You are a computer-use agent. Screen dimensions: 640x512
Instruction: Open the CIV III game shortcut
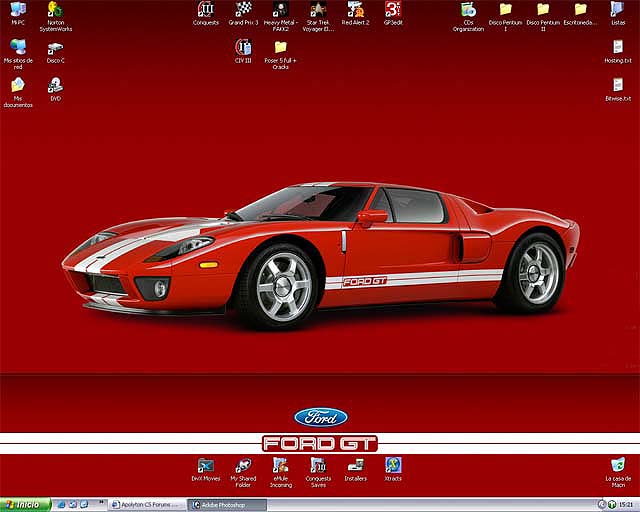click(x=243, y=47)
